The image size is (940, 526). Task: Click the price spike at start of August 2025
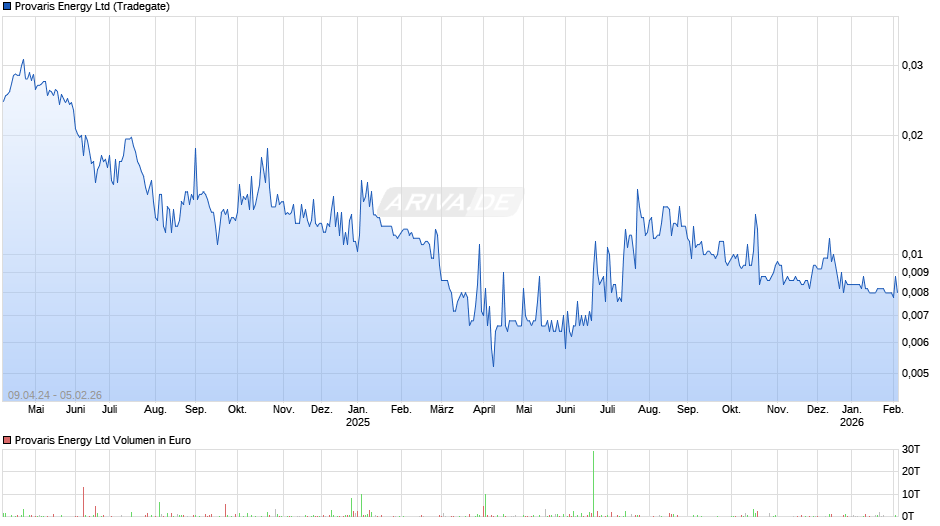637,191
